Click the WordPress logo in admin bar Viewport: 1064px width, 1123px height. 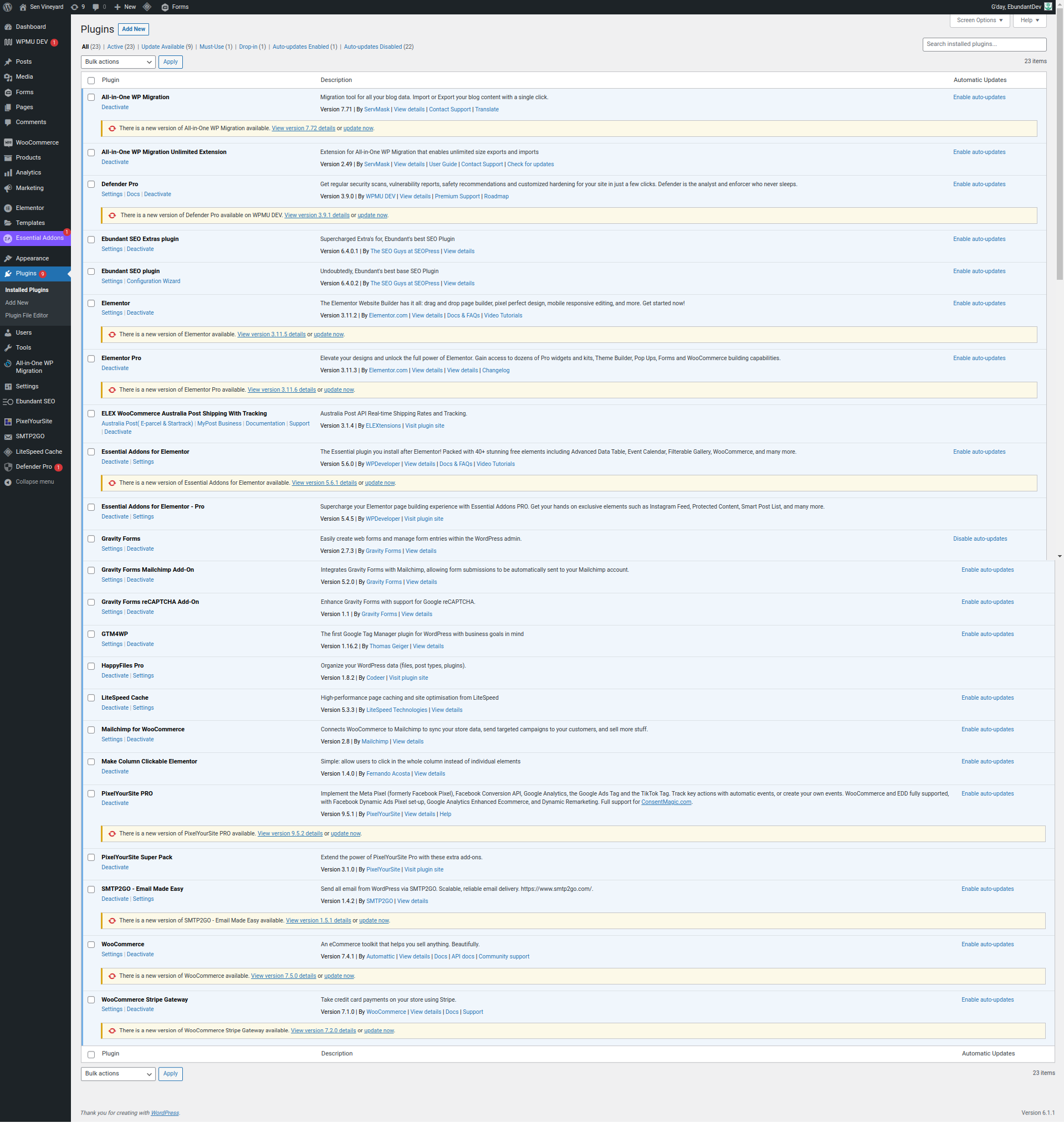pos(7,7)
